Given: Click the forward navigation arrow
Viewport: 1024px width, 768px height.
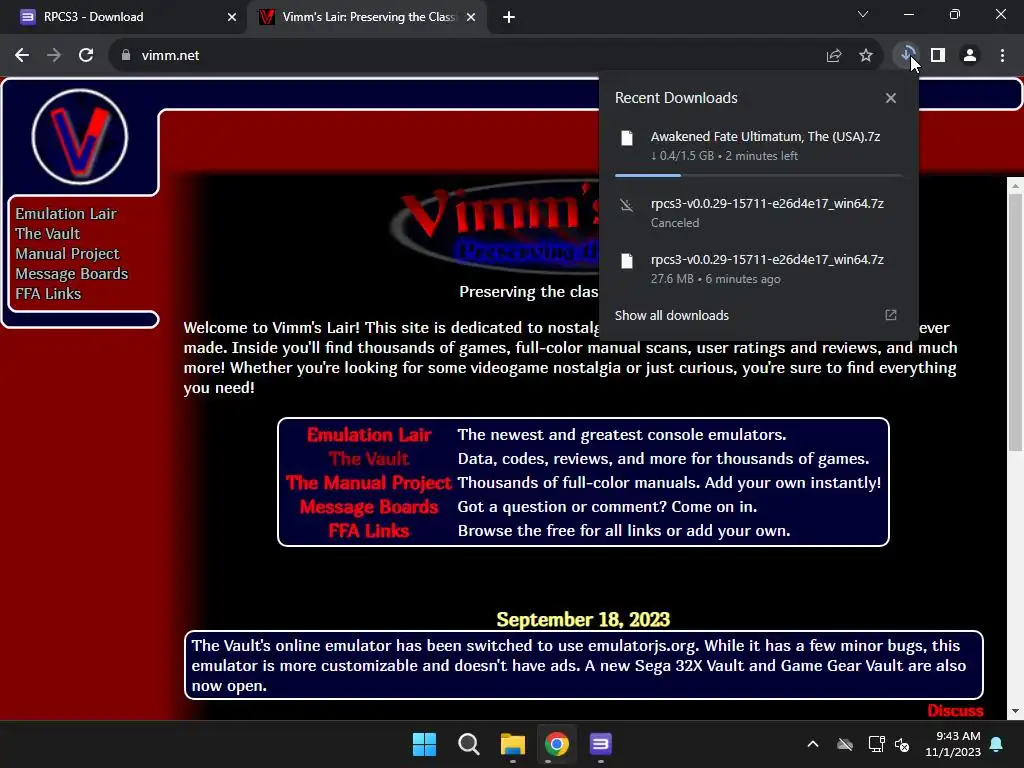Looking at the screenshot, I should tap(54, 56).
